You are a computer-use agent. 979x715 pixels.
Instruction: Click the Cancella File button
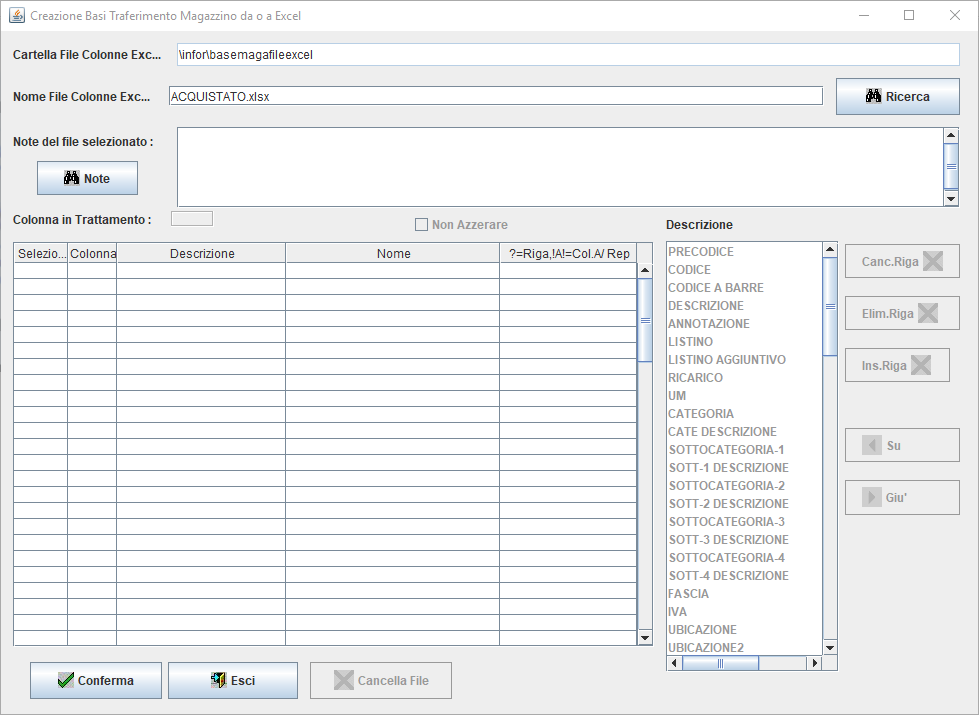380,680
